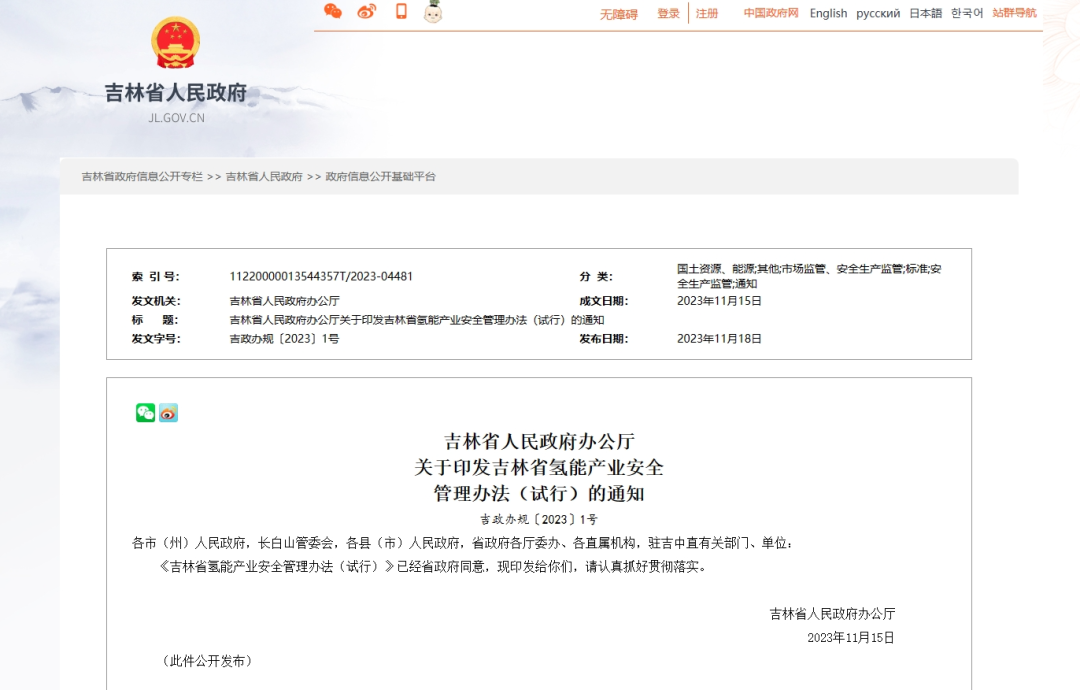Click the orange WeChat icon in header
This screenshot has height=690, width=1080.
(333, 12)
